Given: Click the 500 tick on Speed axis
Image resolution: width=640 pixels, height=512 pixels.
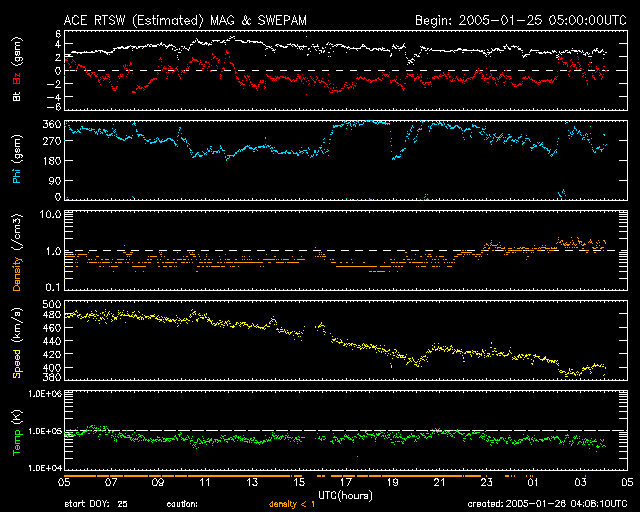Looking at the screenshot, I should (52, 303).
